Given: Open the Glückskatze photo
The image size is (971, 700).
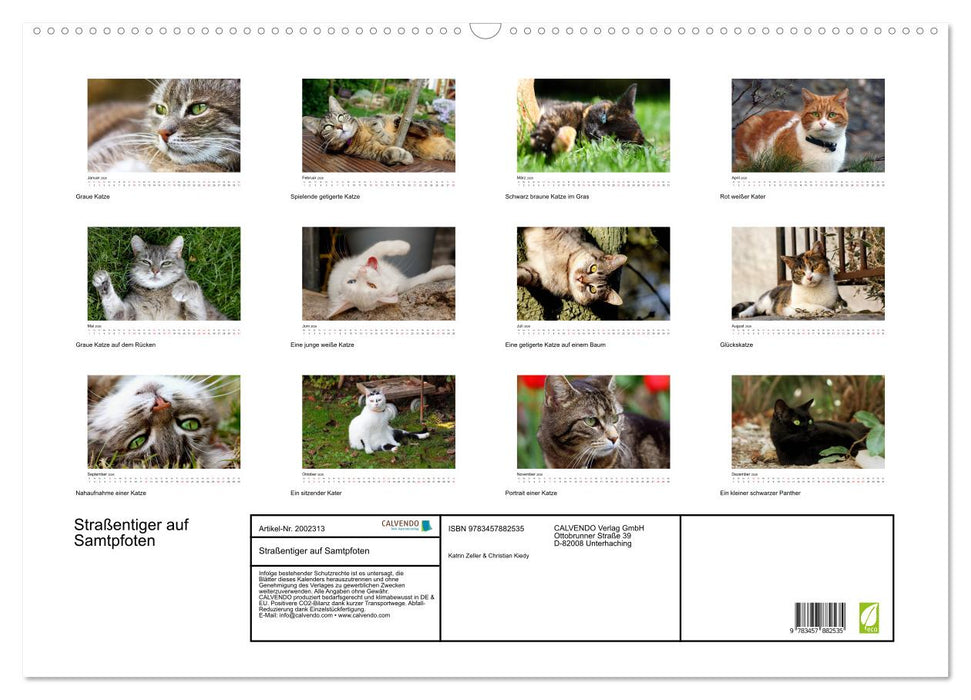Looking at the screenshot, I should (x=808, y=274).
